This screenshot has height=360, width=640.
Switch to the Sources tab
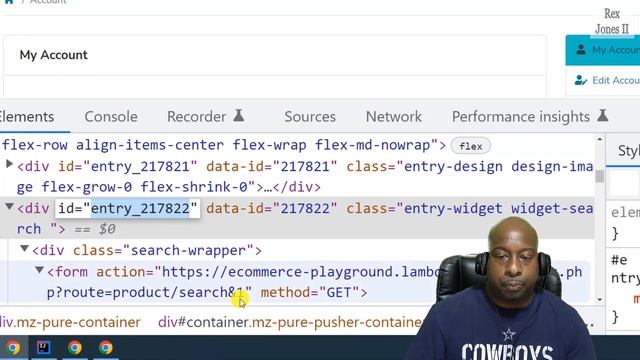pos(310,117)
